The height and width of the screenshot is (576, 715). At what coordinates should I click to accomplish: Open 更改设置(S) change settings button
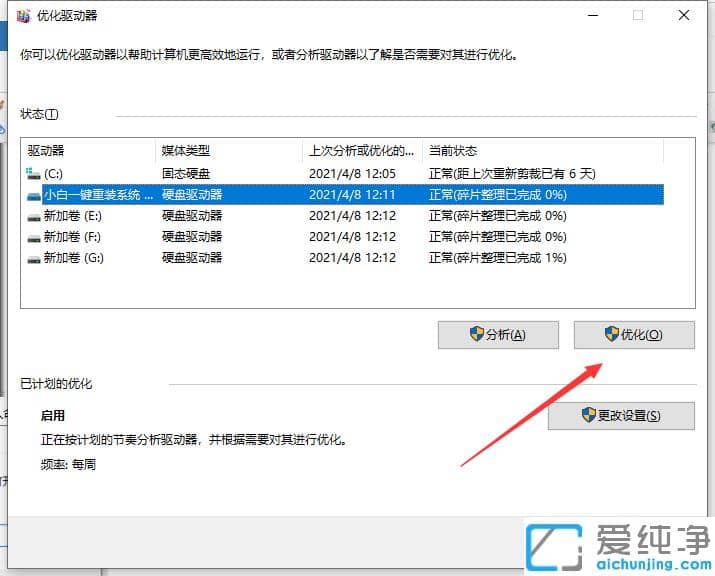(x=621, y=415)
